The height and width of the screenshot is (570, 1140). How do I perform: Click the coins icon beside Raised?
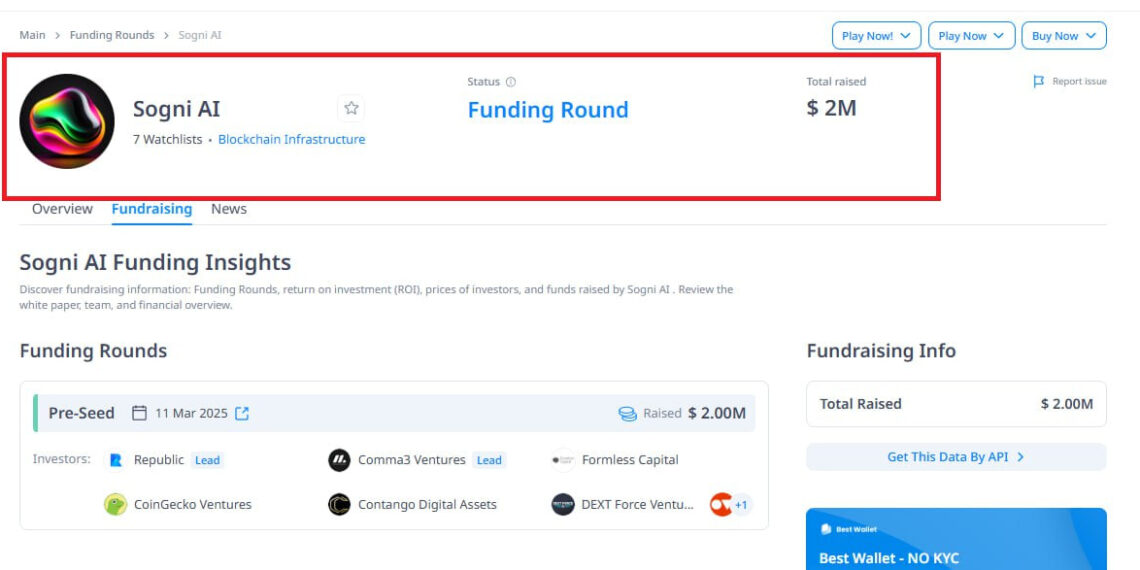[627, 414]
